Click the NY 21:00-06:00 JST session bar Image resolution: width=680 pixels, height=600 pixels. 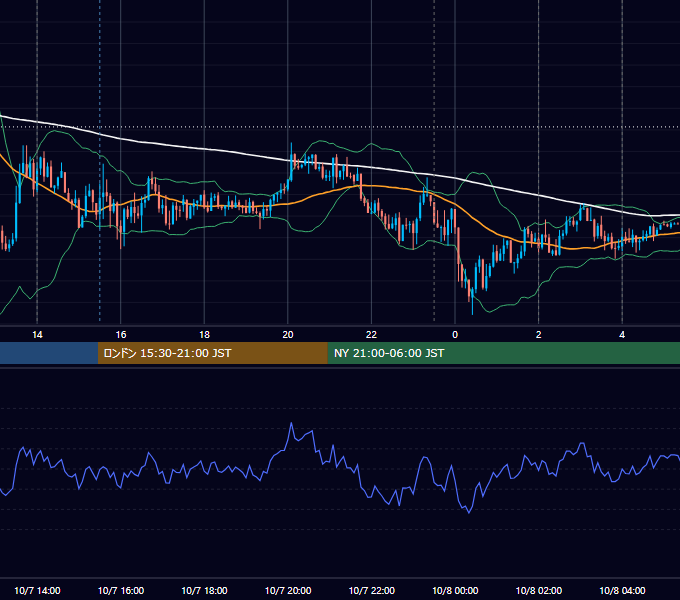(x=503, y=353)
